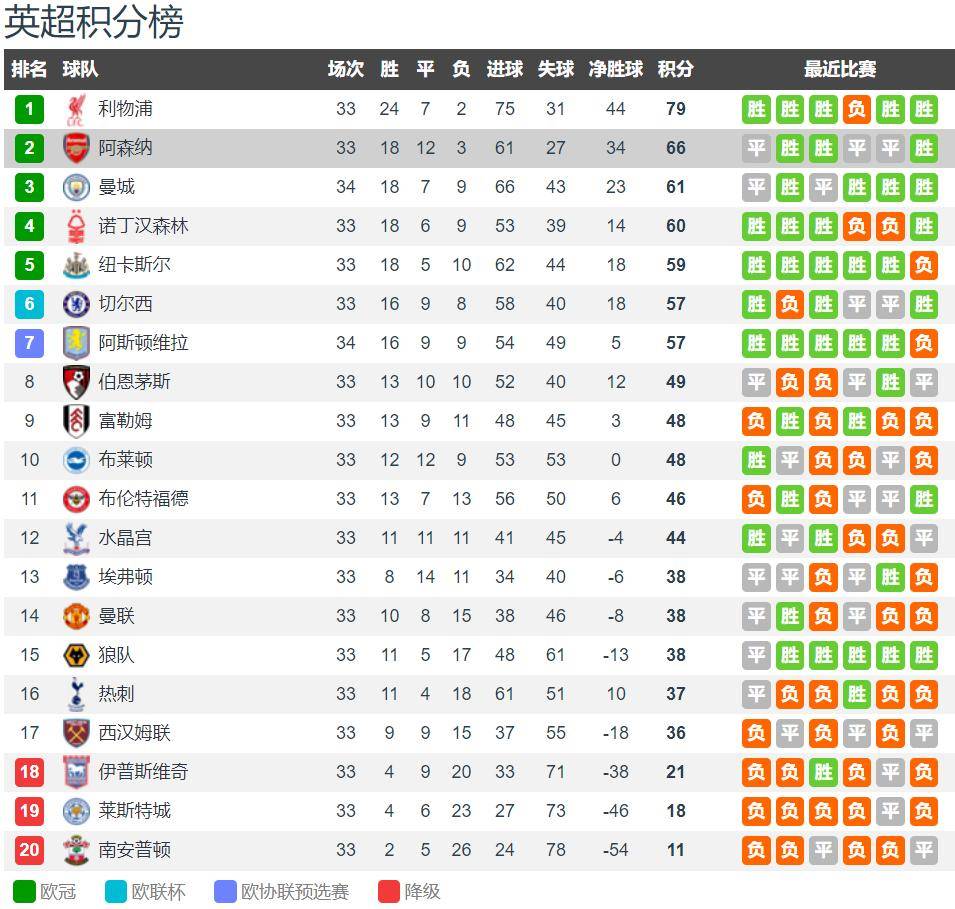The width and height of the screenshot is (955, 909).
Task: Open team link 阿斯顿维拉
Action: pos(143,343)
